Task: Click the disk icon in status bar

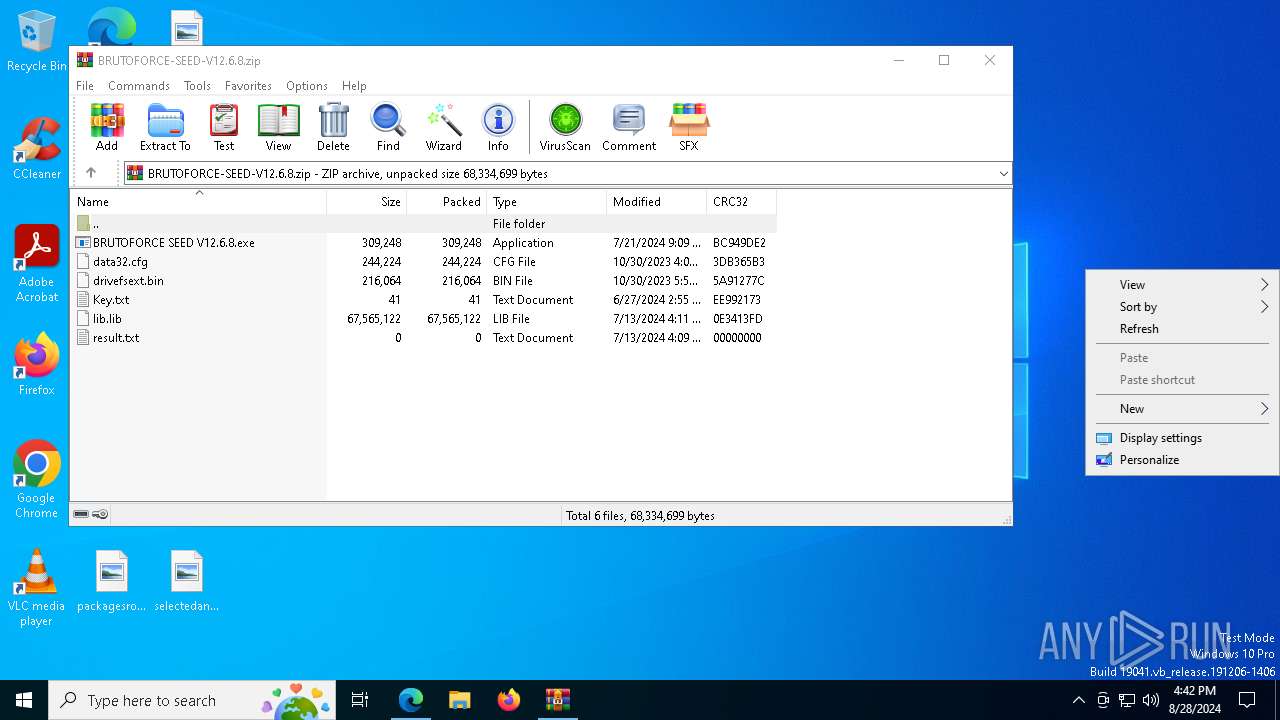Action: 82,514
